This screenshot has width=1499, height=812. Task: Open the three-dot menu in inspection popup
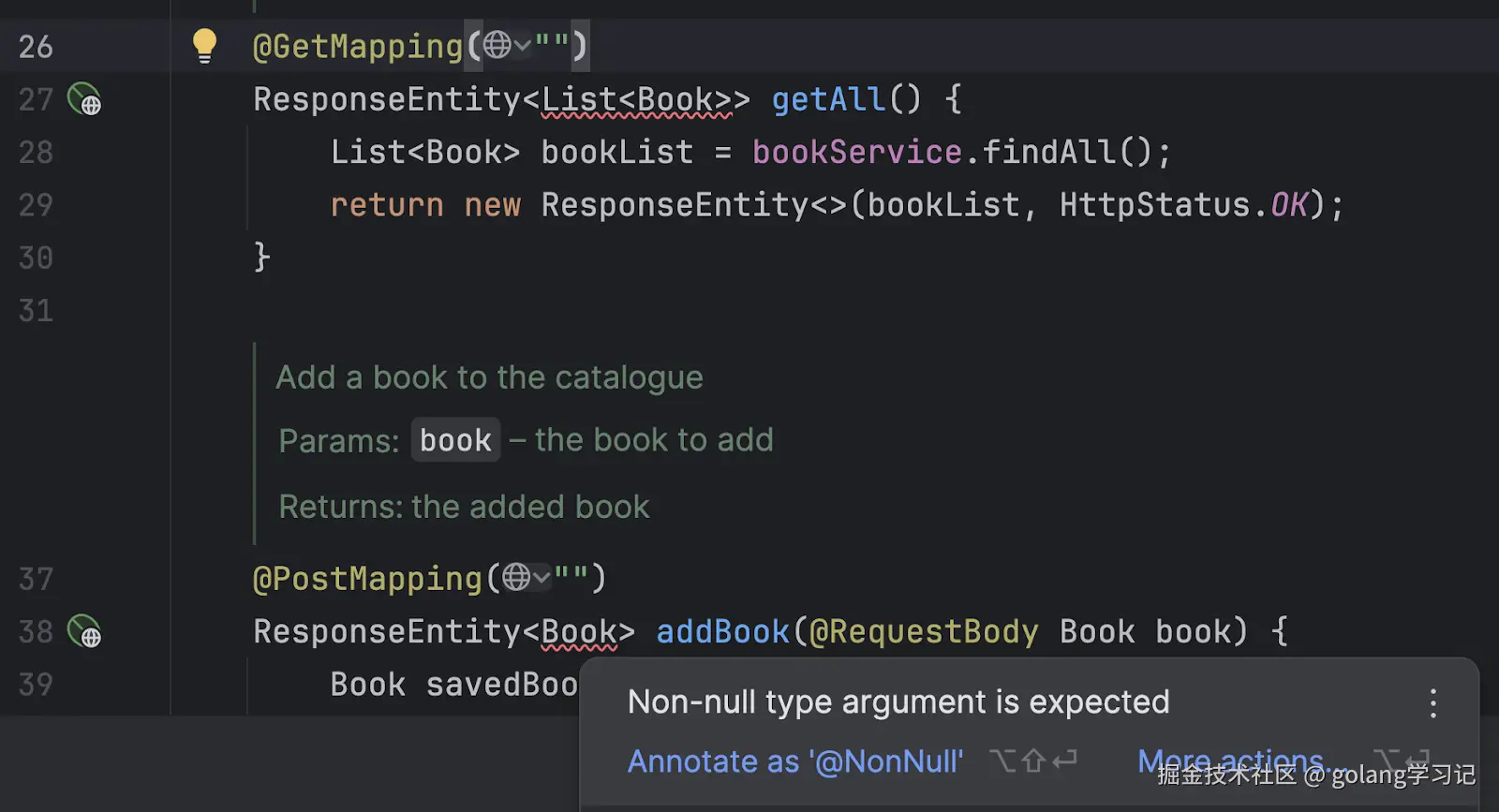tap(1432, 703)
